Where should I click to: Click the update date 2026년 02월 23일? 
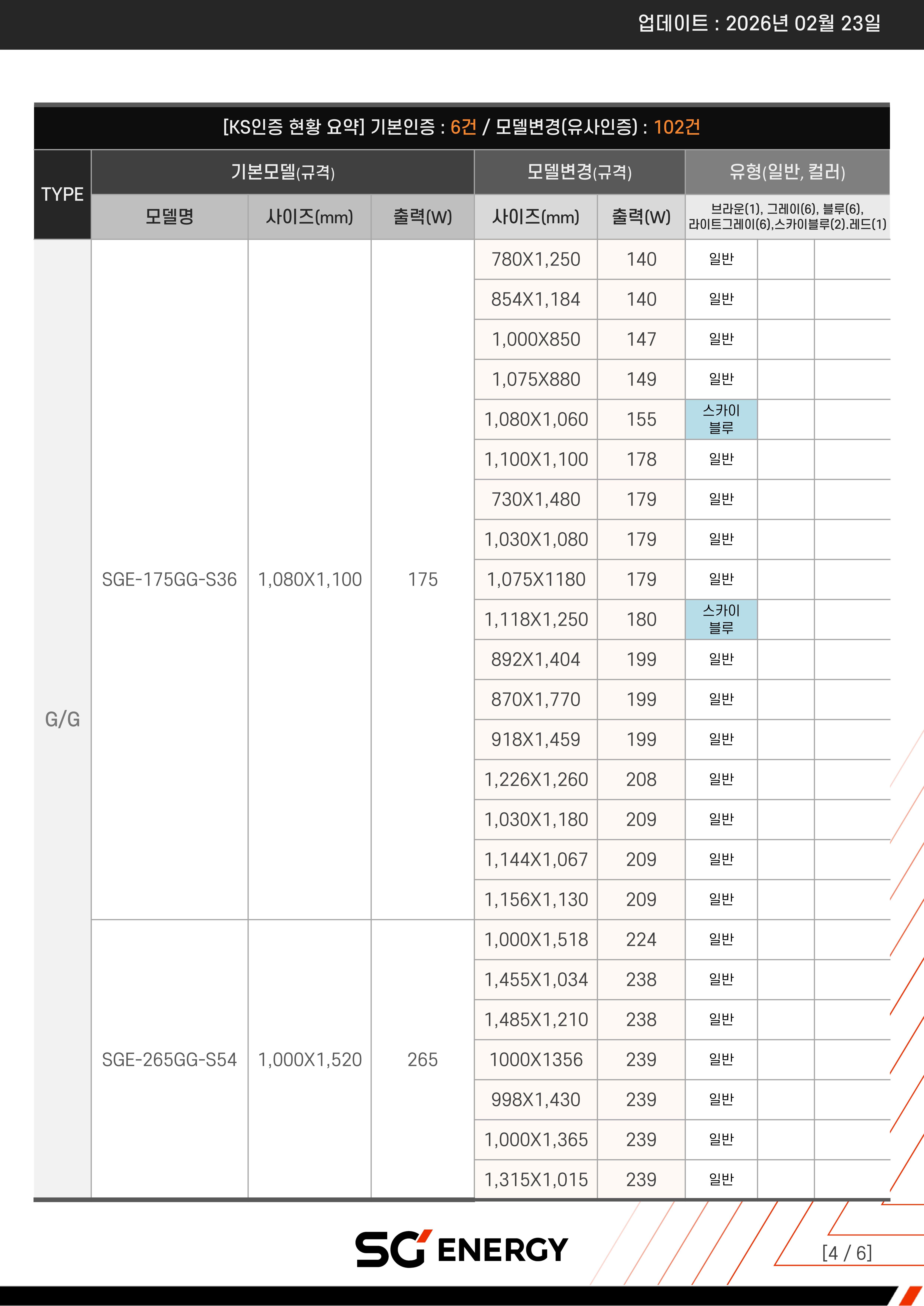(803, 23)
